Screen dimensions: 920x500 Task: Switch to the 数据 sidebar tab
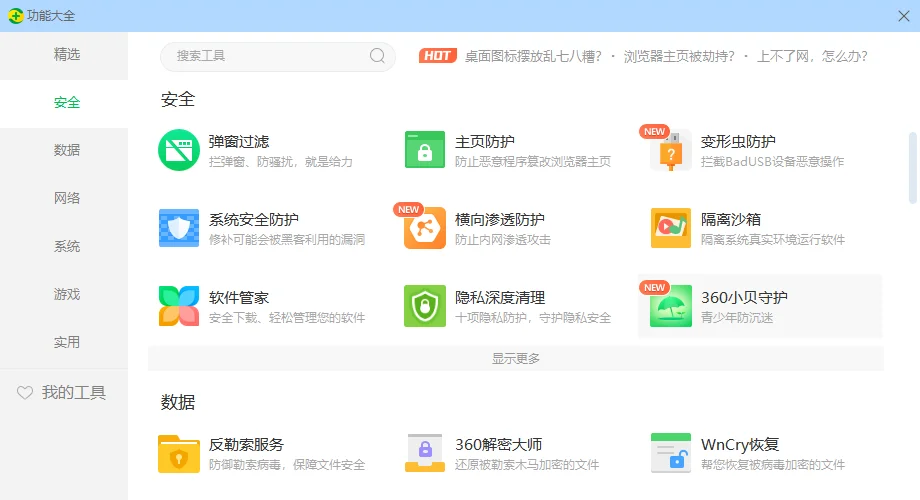pos(64,151)
